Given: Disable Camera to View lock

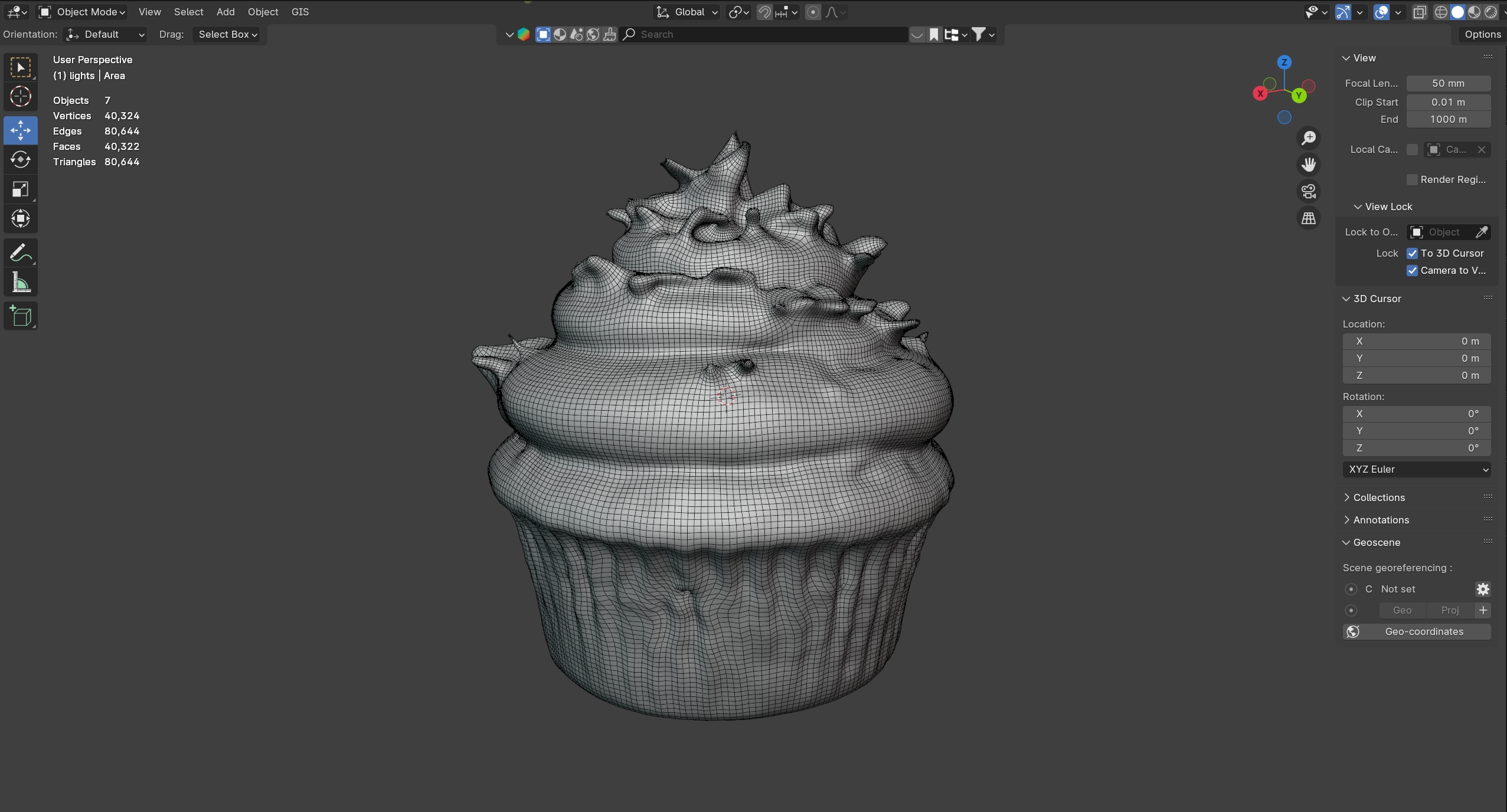Looking at the screenshot, I should click(1412, 270).
